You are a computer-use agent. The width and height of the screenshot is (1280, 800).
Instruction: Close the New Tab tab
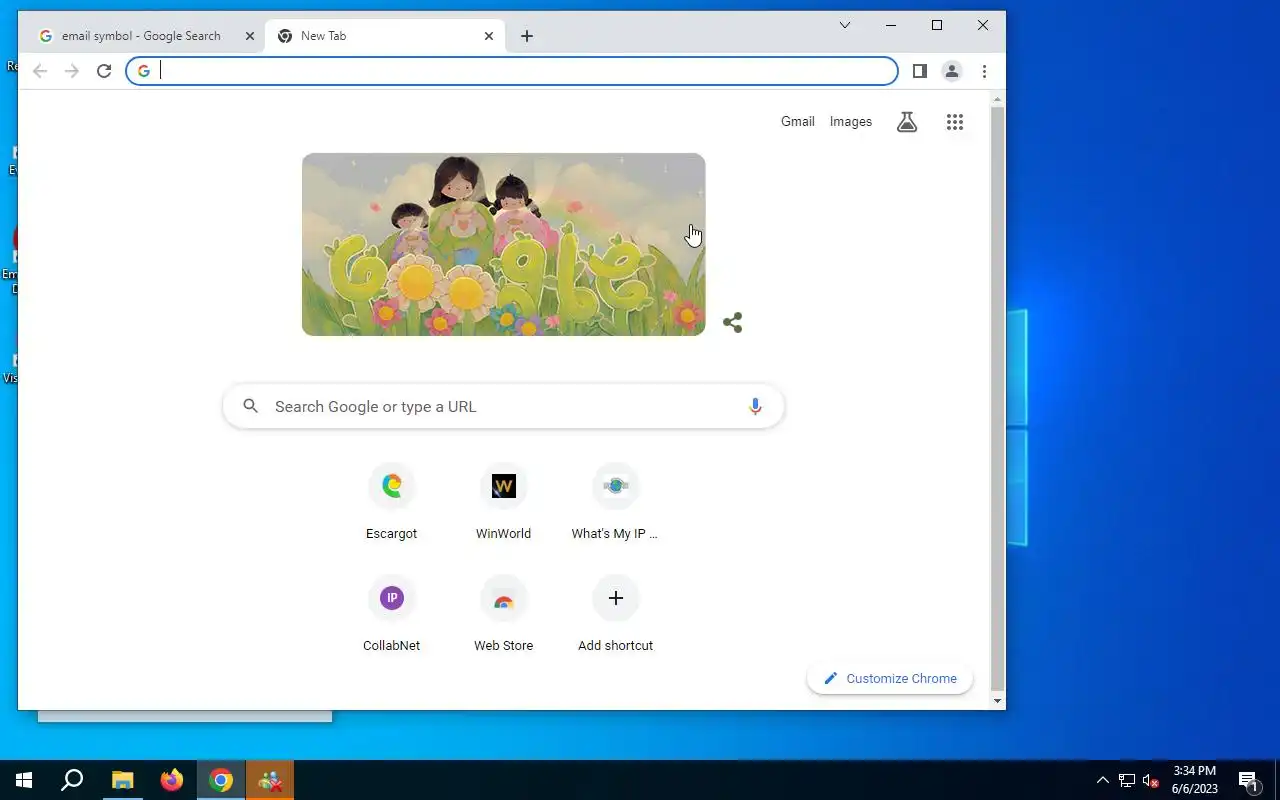click(489, 36)
